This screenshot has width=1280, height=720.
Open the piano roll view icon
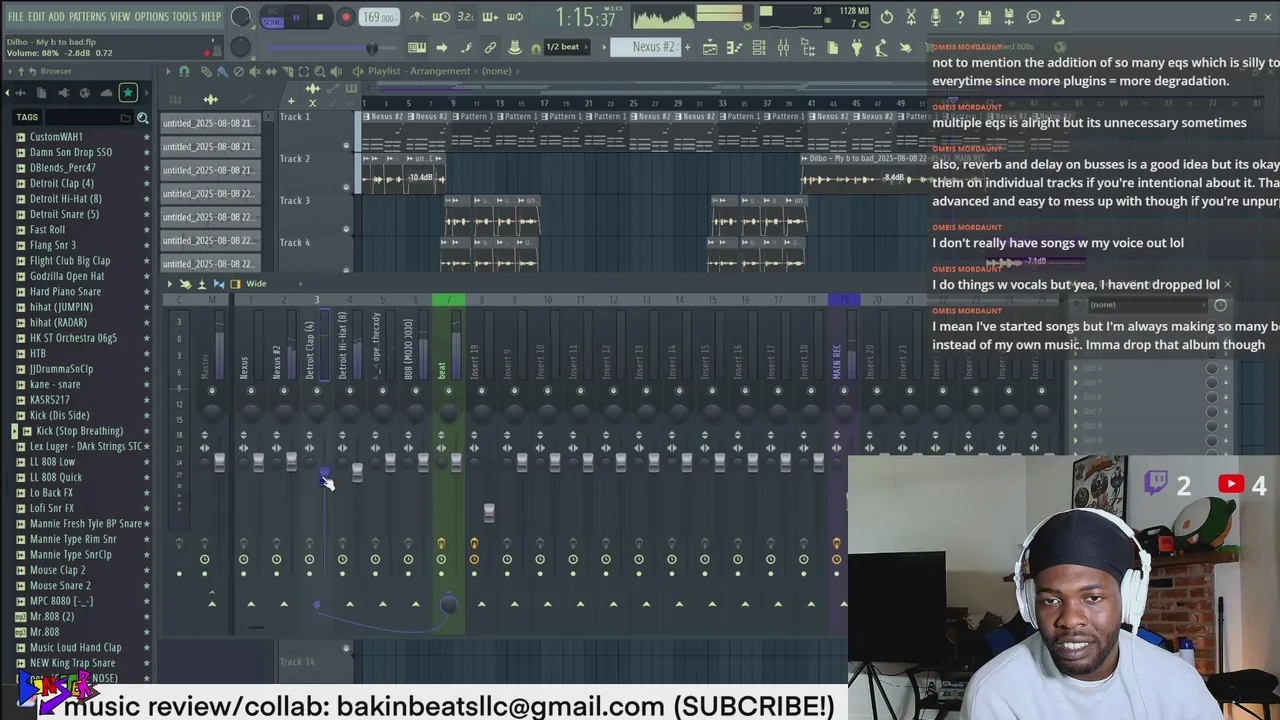[x=734, y=47]
